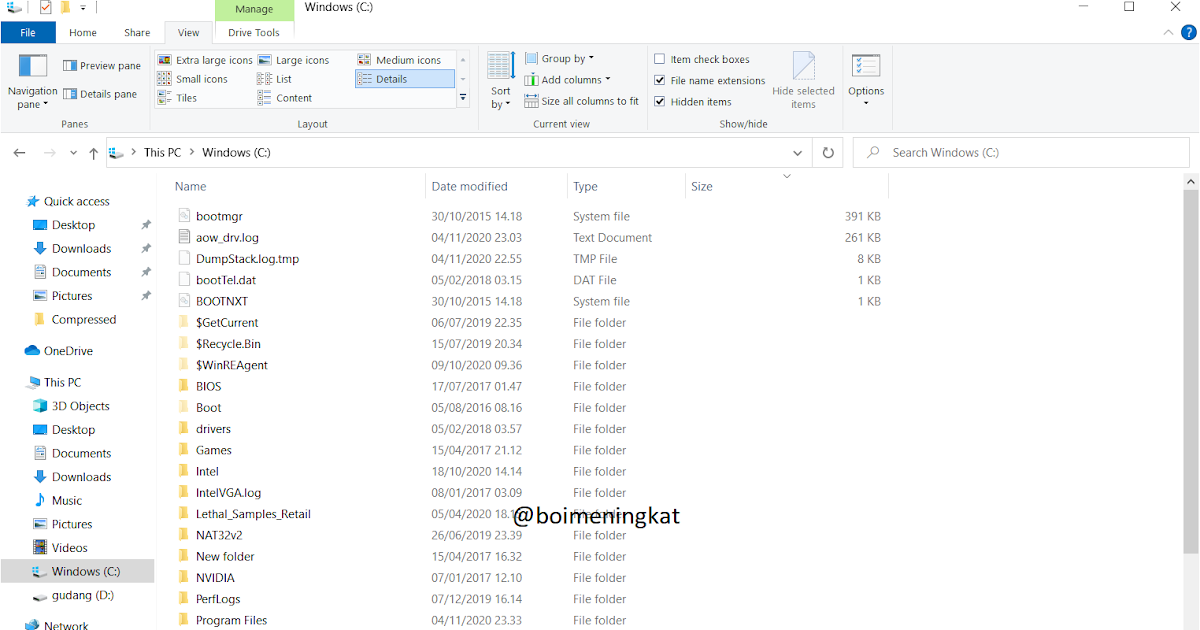
Task: Enable Item check boxes
Action: click(702, 60)
